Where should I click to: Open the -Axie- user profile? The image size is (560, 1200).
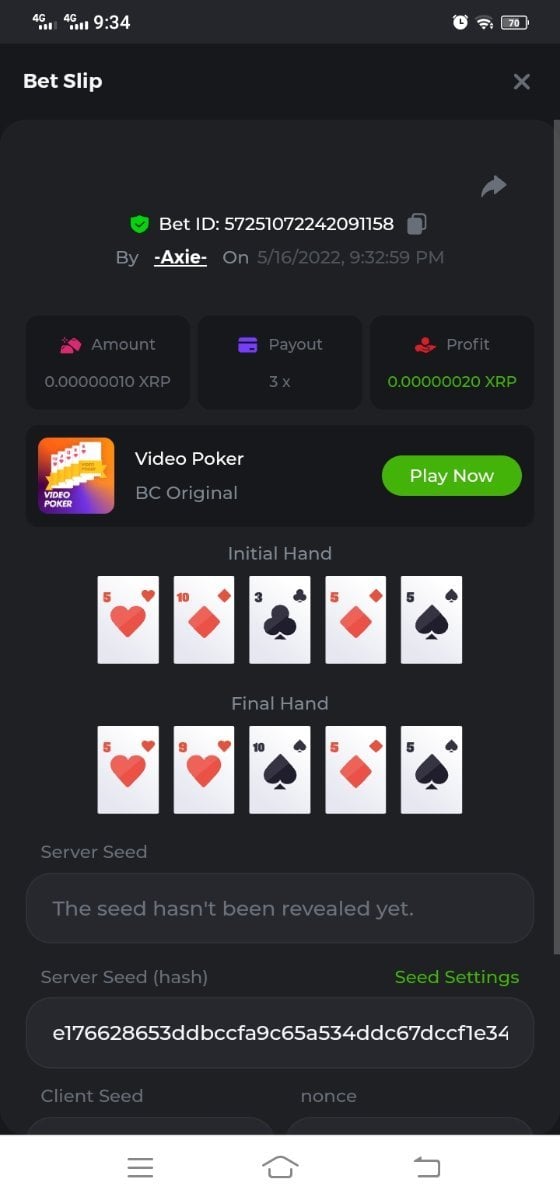tap(180, 257)
